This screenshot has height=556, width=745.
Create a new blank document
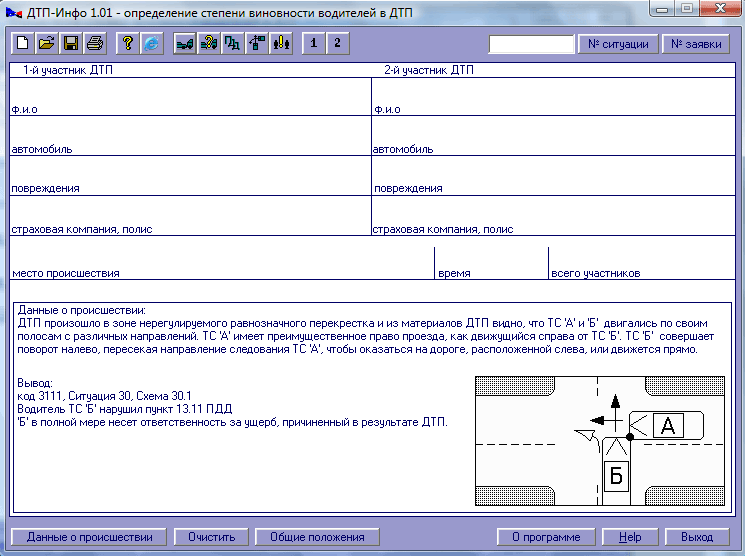tap(22, 43)
